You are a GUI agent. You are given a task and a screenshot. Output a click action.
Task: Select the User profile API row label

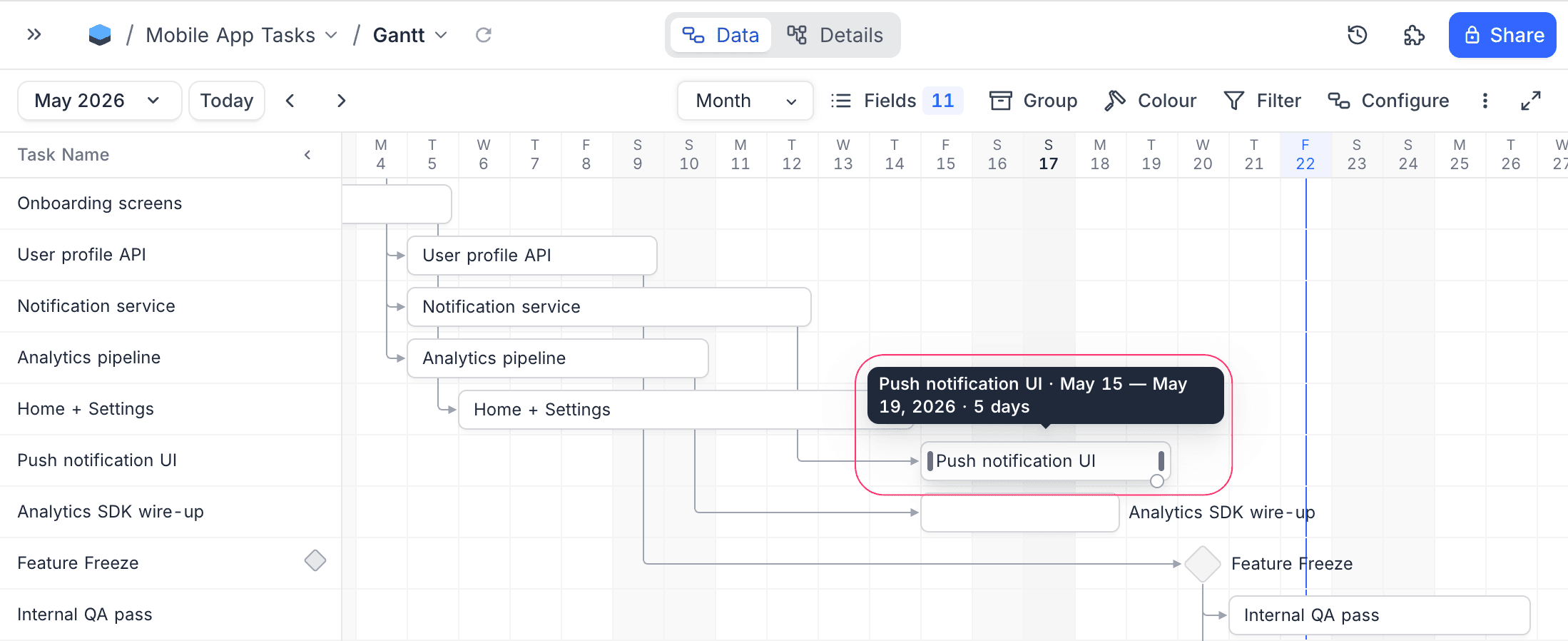[81, 255]
